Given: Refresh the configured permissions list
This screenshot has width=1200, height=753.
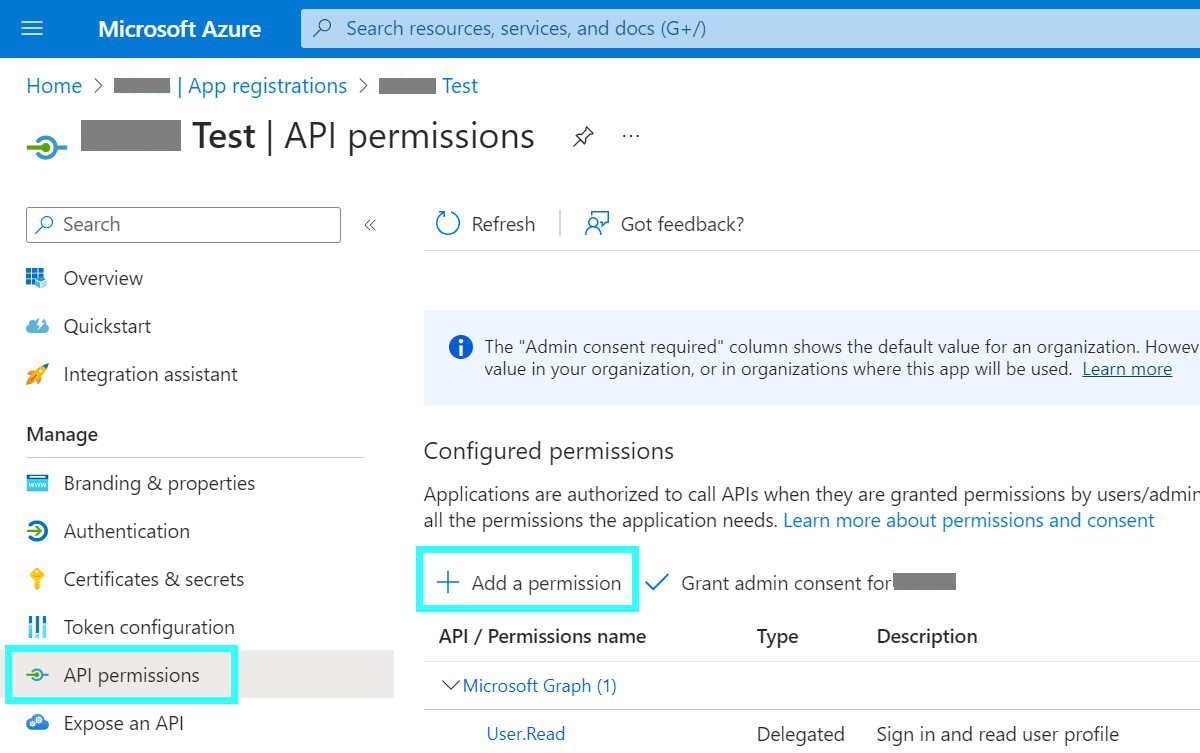Looking at the screenshot, I should [x=486, y=224].
